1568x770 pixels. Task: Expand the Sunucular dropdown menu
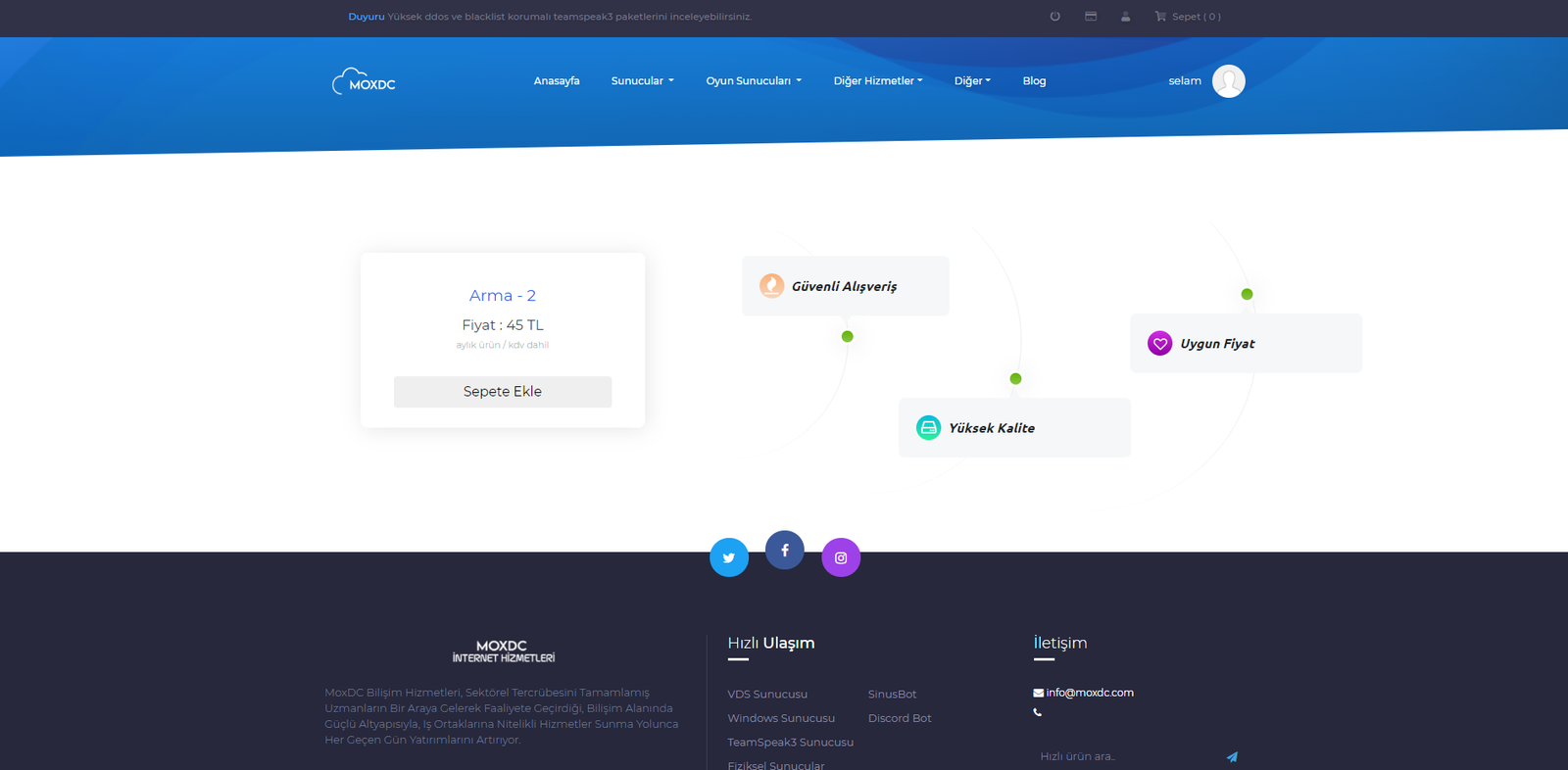click(x=642, y=81)
